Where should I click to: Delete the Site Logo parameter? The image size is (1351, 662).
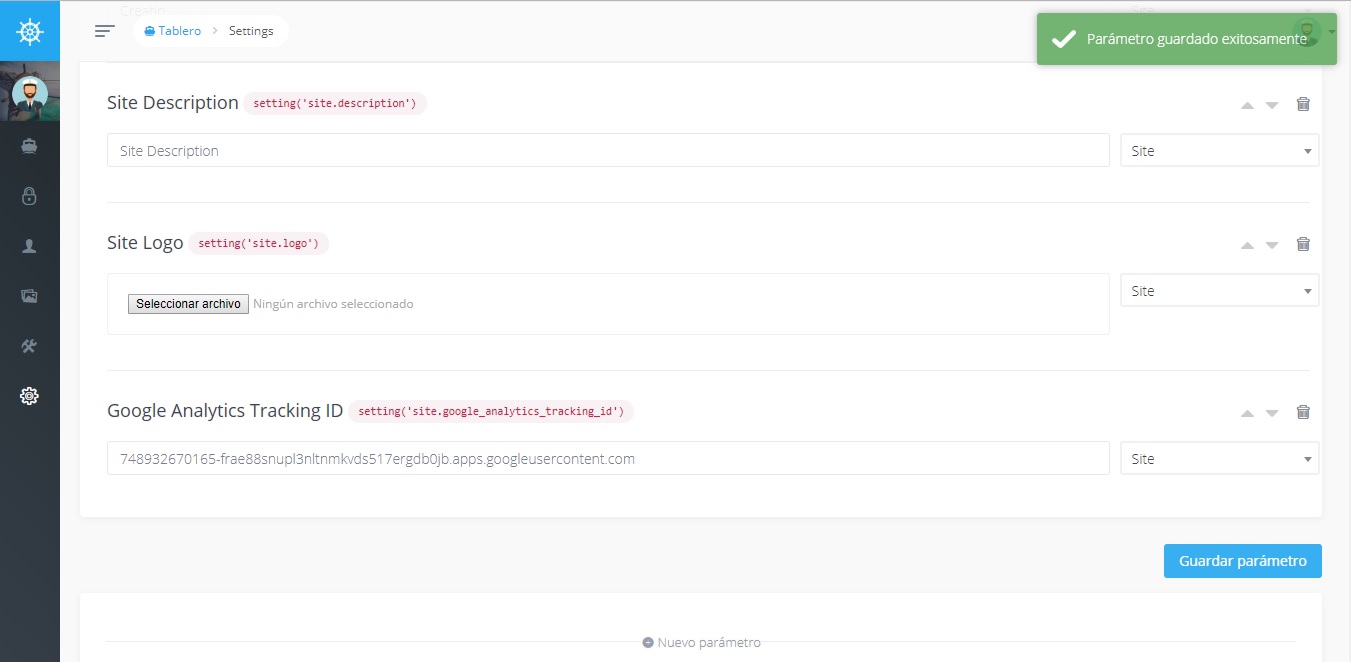pyautogui.click(x=1303, y=244)
